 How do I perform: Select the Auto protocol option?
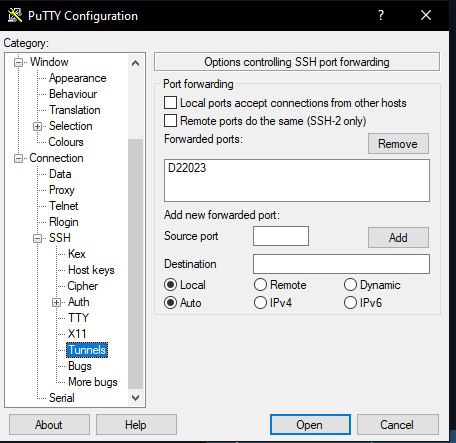tap(170, 303)
